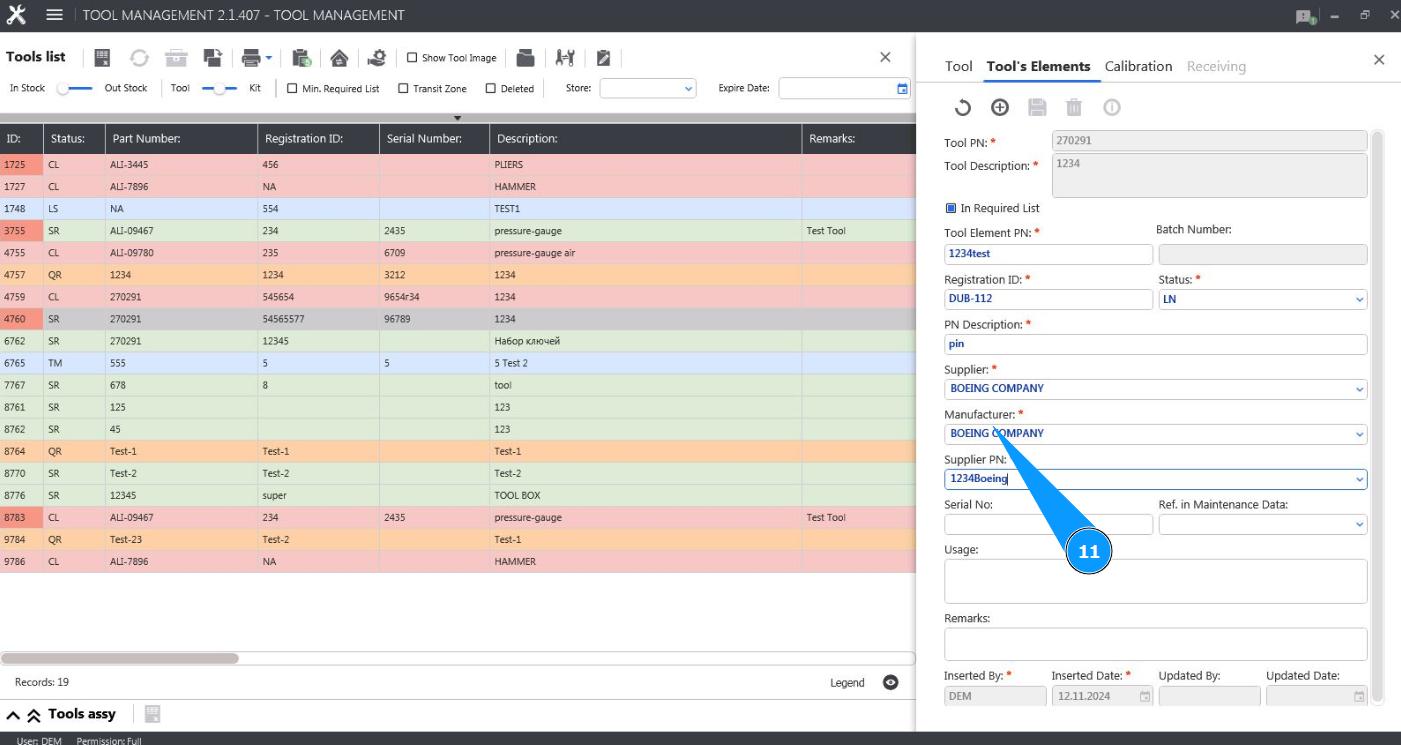The width and height of the screenshot is (1401, 745).
Task: Open the hamburger menu in title bar
Action: (x=55, y=15)
